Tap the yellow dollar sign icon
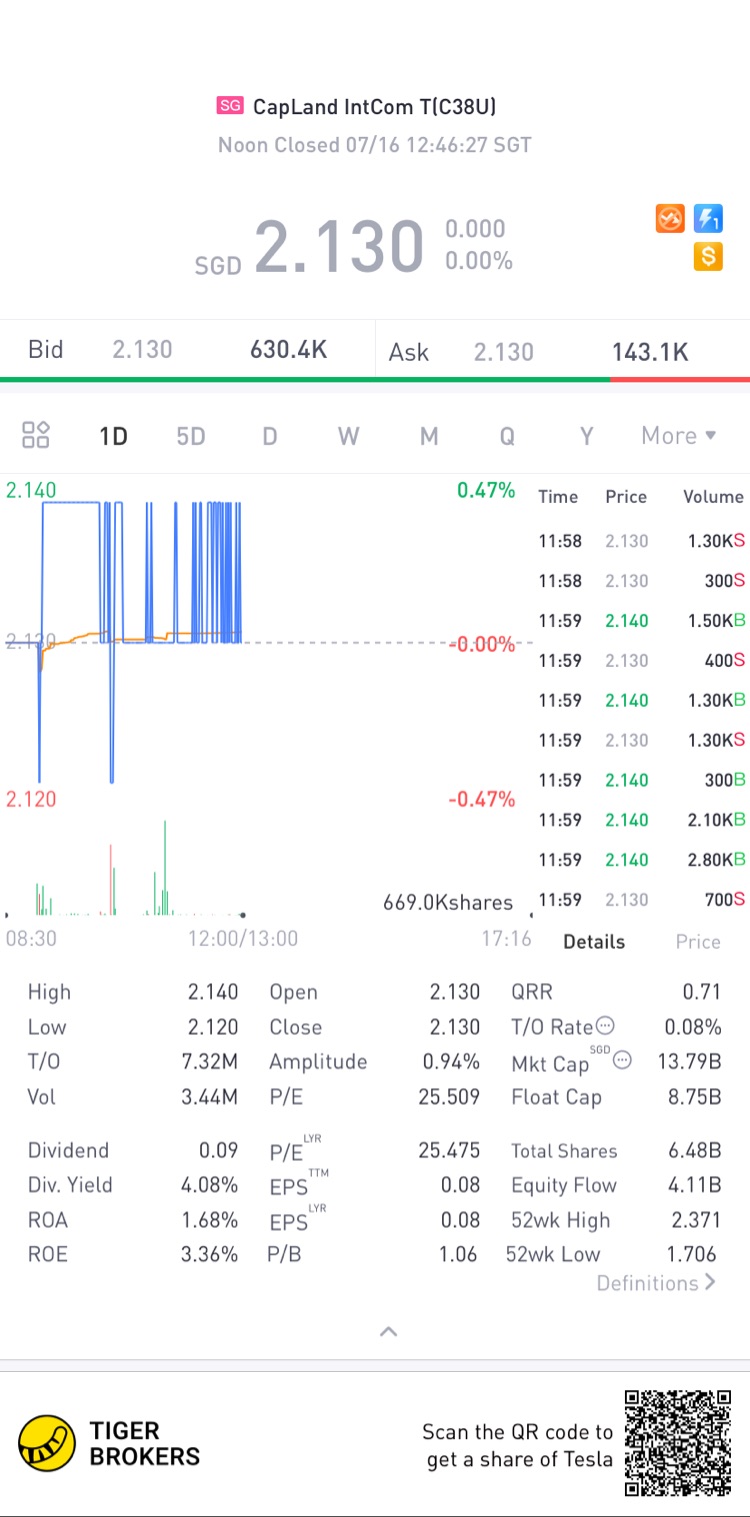This screenshot has width=750, height=1517. pos(708,256)
